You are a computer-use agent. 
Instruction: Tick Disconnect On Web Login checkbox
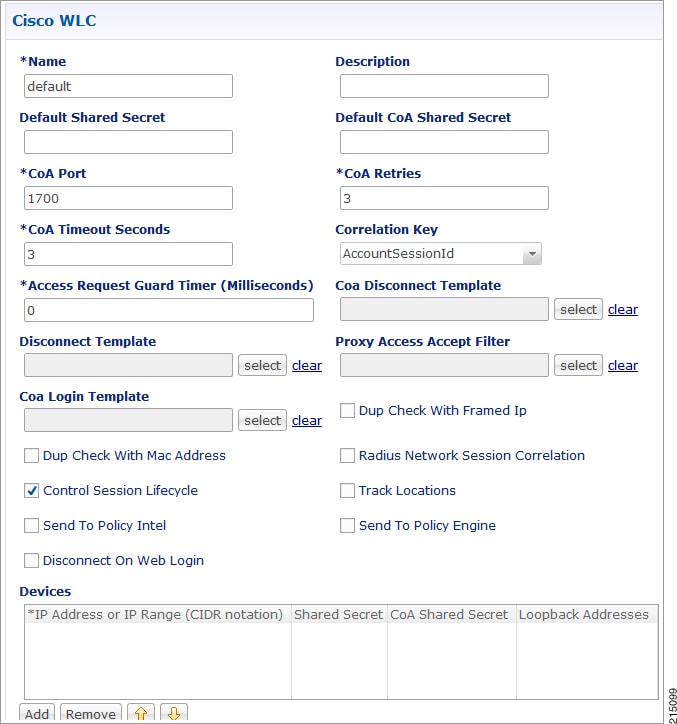31,561
